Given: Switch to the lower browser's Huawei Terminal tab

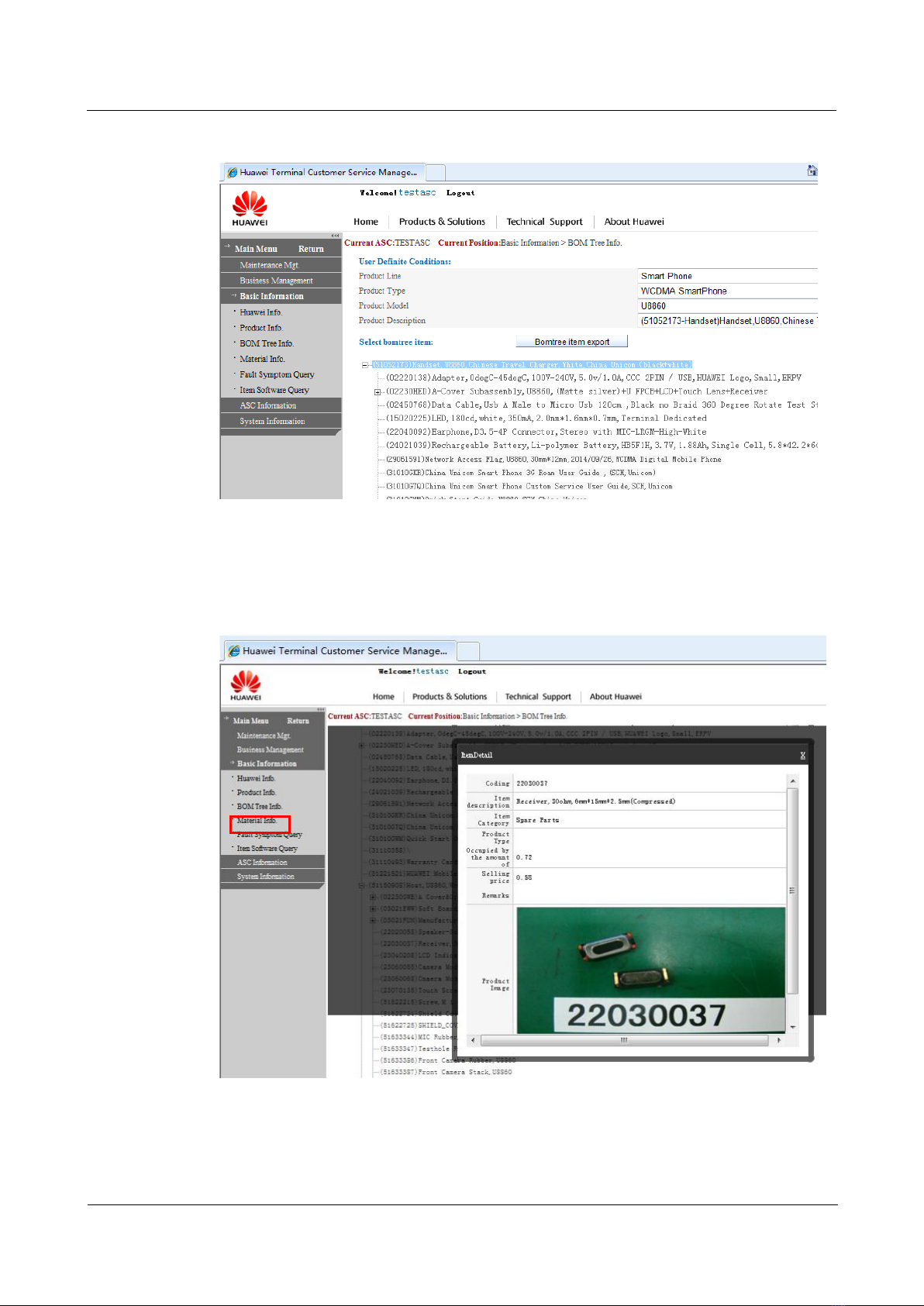Looking at the screenshot, I should [340, 650].
